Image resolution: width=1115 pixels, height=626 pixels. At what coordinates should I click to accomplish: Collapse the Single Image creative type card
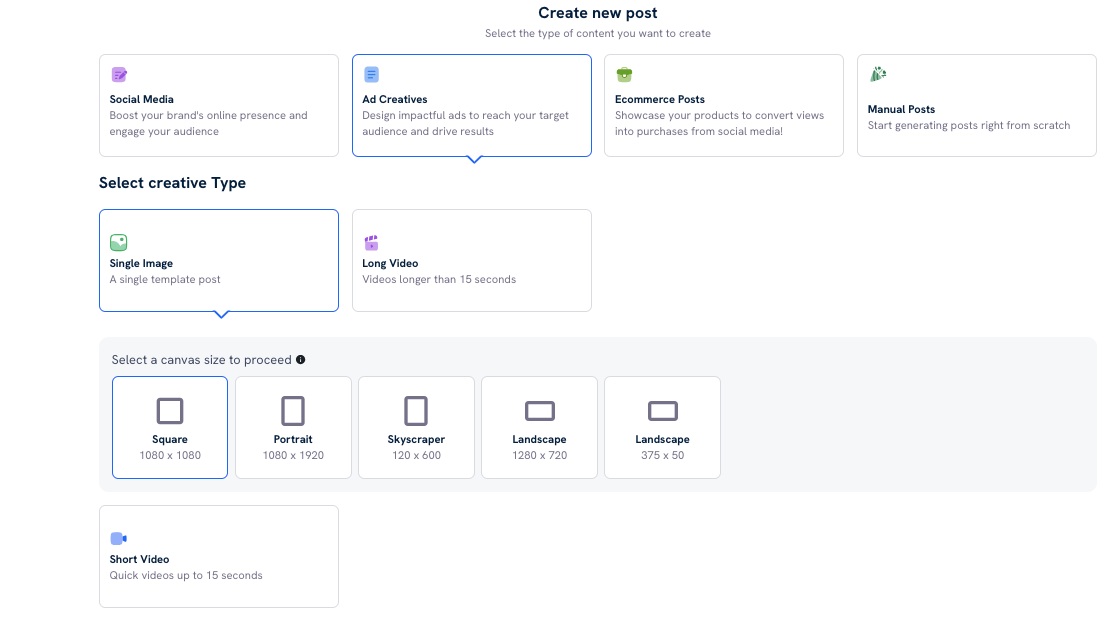(x=219, y=260)
